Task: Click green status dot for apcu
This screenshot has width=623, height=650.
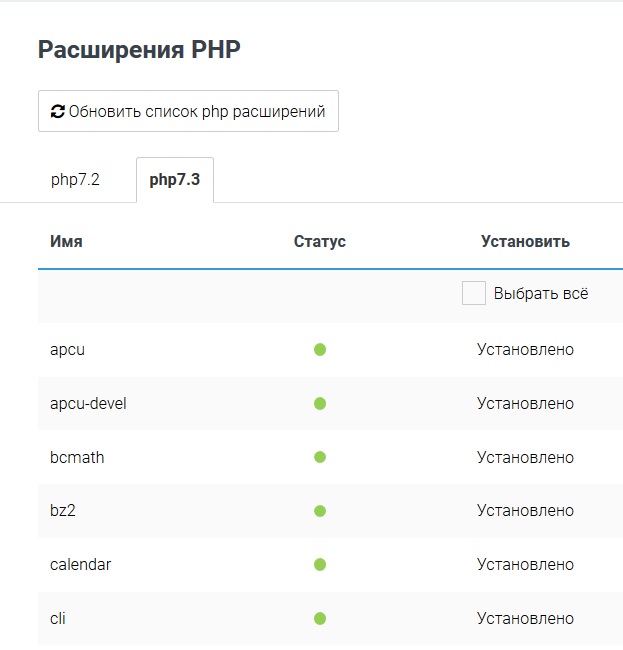Action: 320,350
